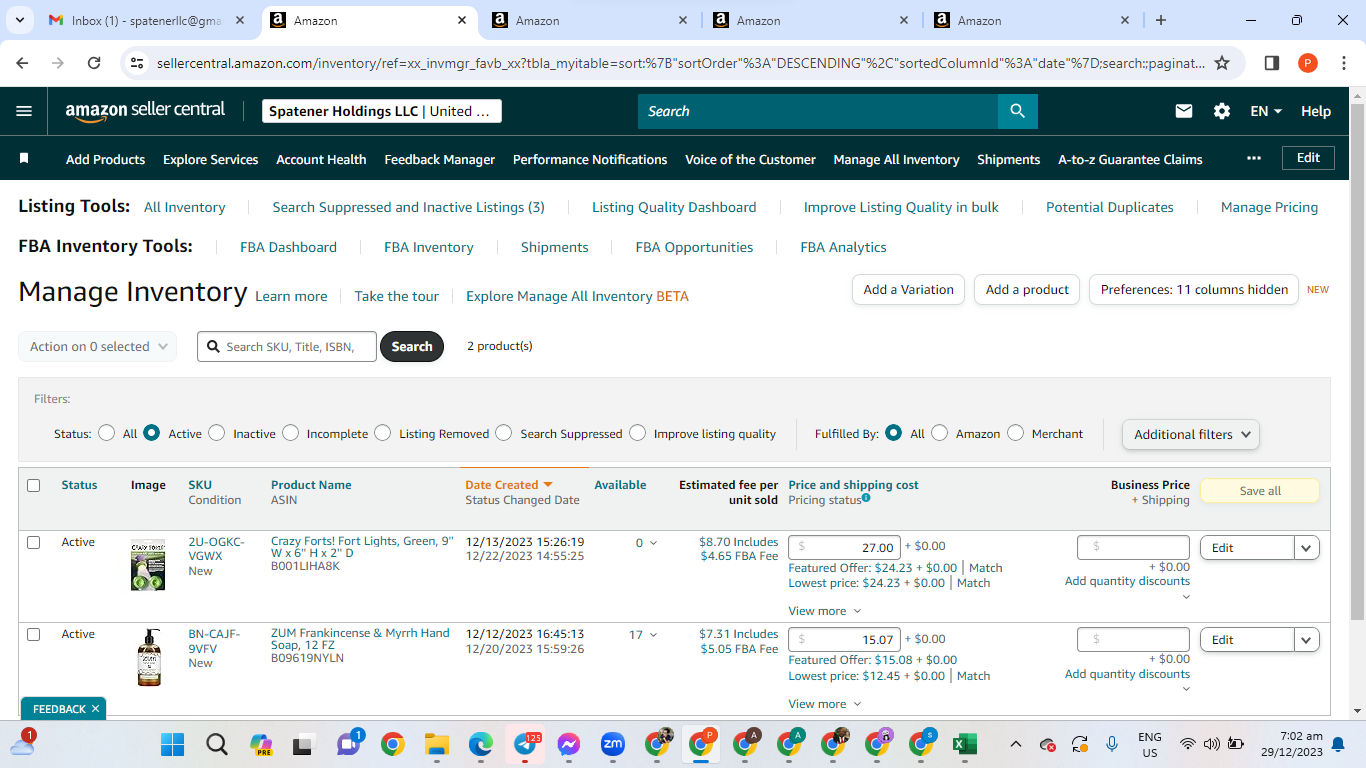This screenshot has width=1366, height=768.
Task: Open the Chrome profile avatar
Action: pos(1308,63)
